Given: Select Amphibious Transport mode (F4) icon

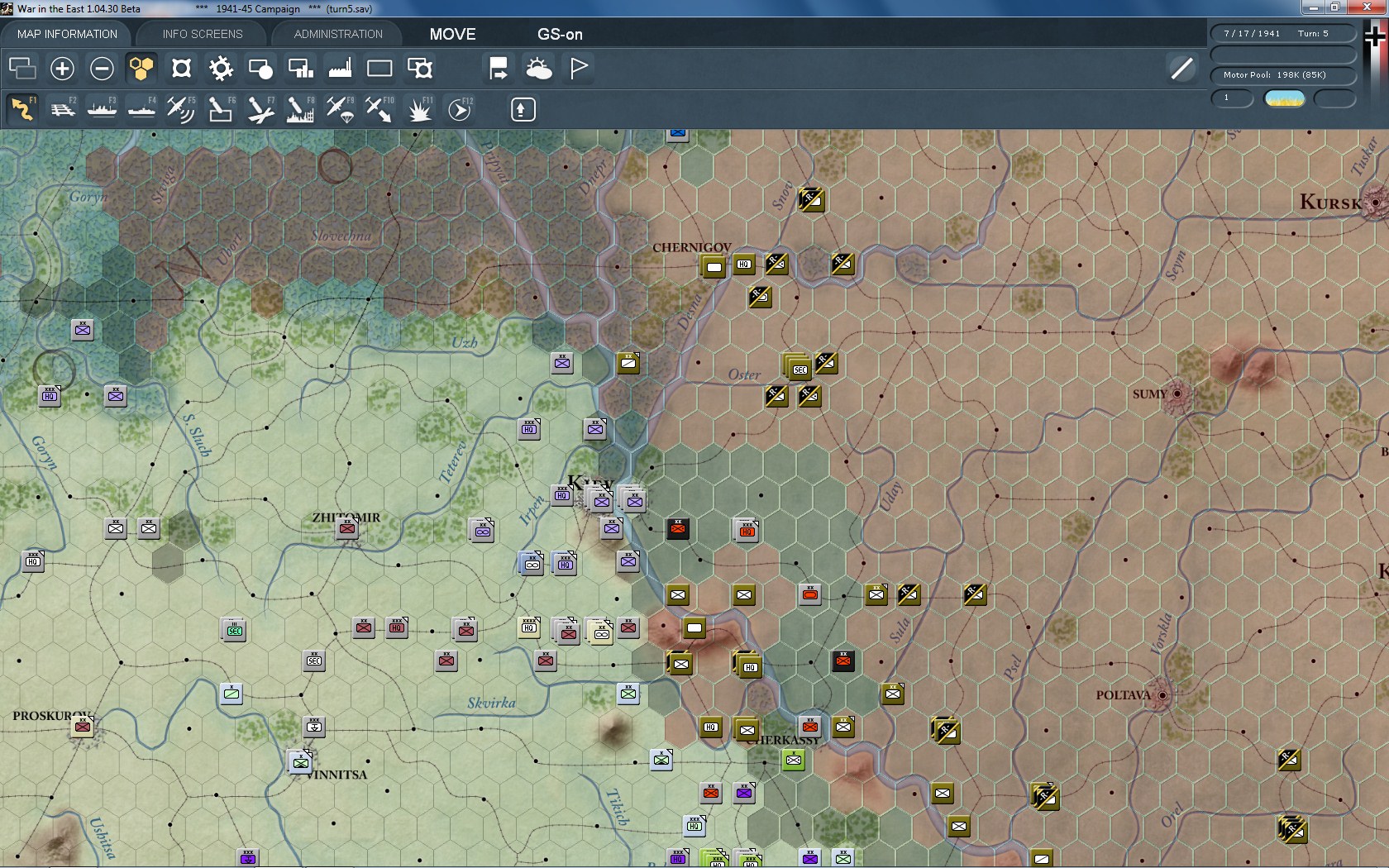Looking at the screenshot, I should (x=141, y=109).
